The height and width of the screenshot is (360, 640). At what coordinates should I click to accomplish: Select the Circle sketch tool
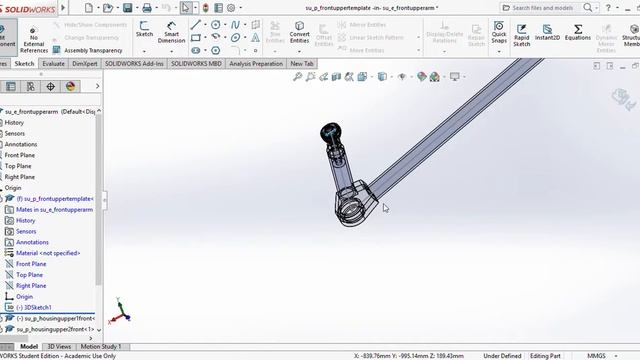pyautogui.click(x=216, y=25)
